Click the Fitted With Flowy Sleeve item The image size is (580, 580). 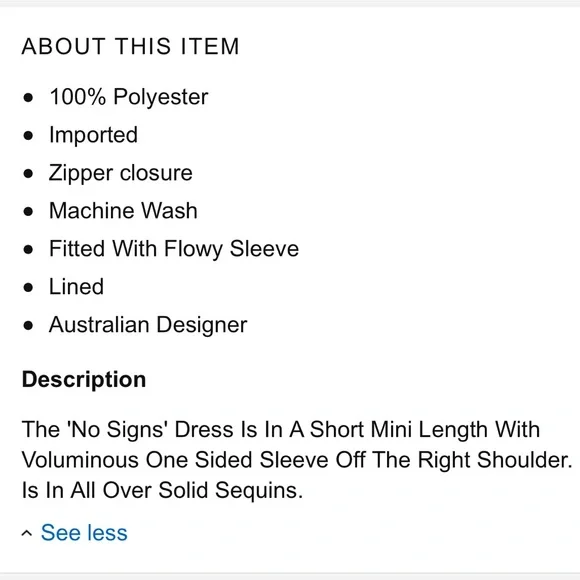tap(174, 249)
